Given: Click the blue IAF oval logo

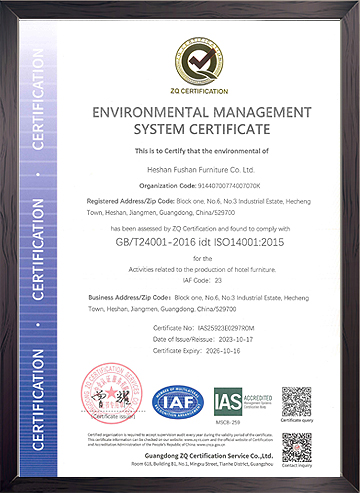Looking at the screenshot, I should [178, 402].
